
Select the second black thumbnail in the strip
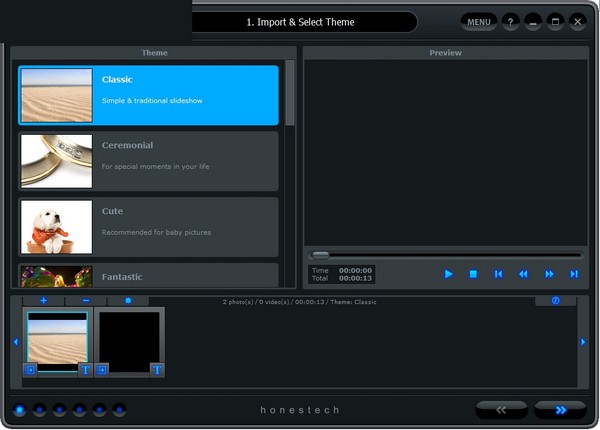click(x=129, y=340)
